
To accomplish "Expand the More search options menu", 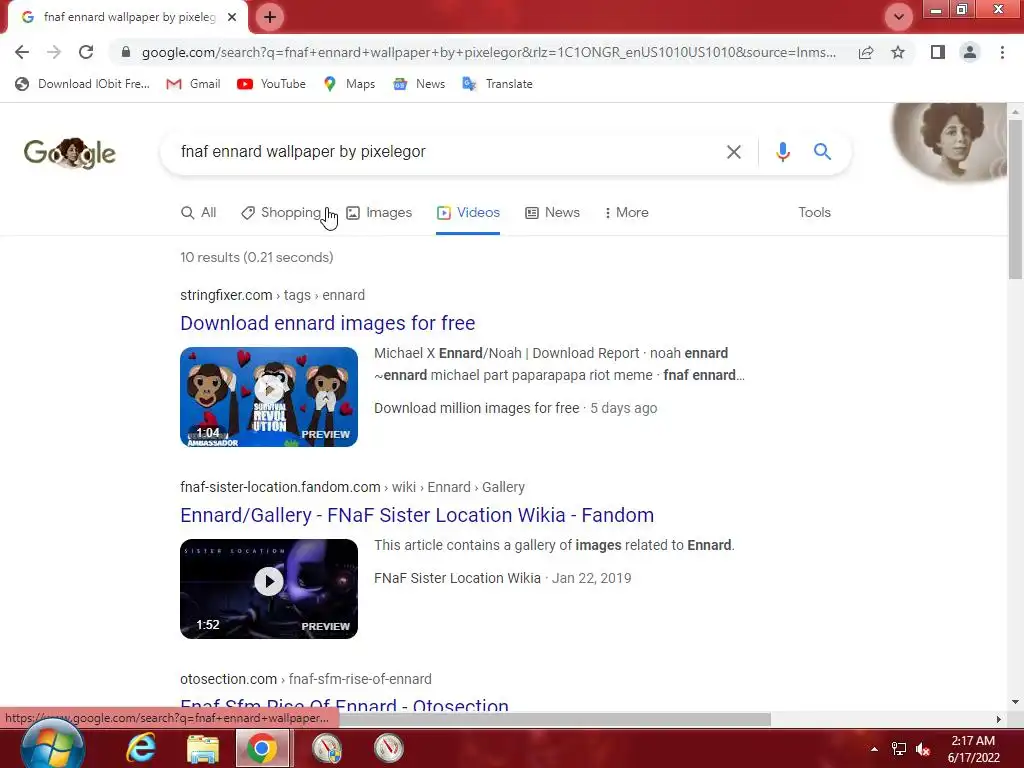I will tap(626, 212).
